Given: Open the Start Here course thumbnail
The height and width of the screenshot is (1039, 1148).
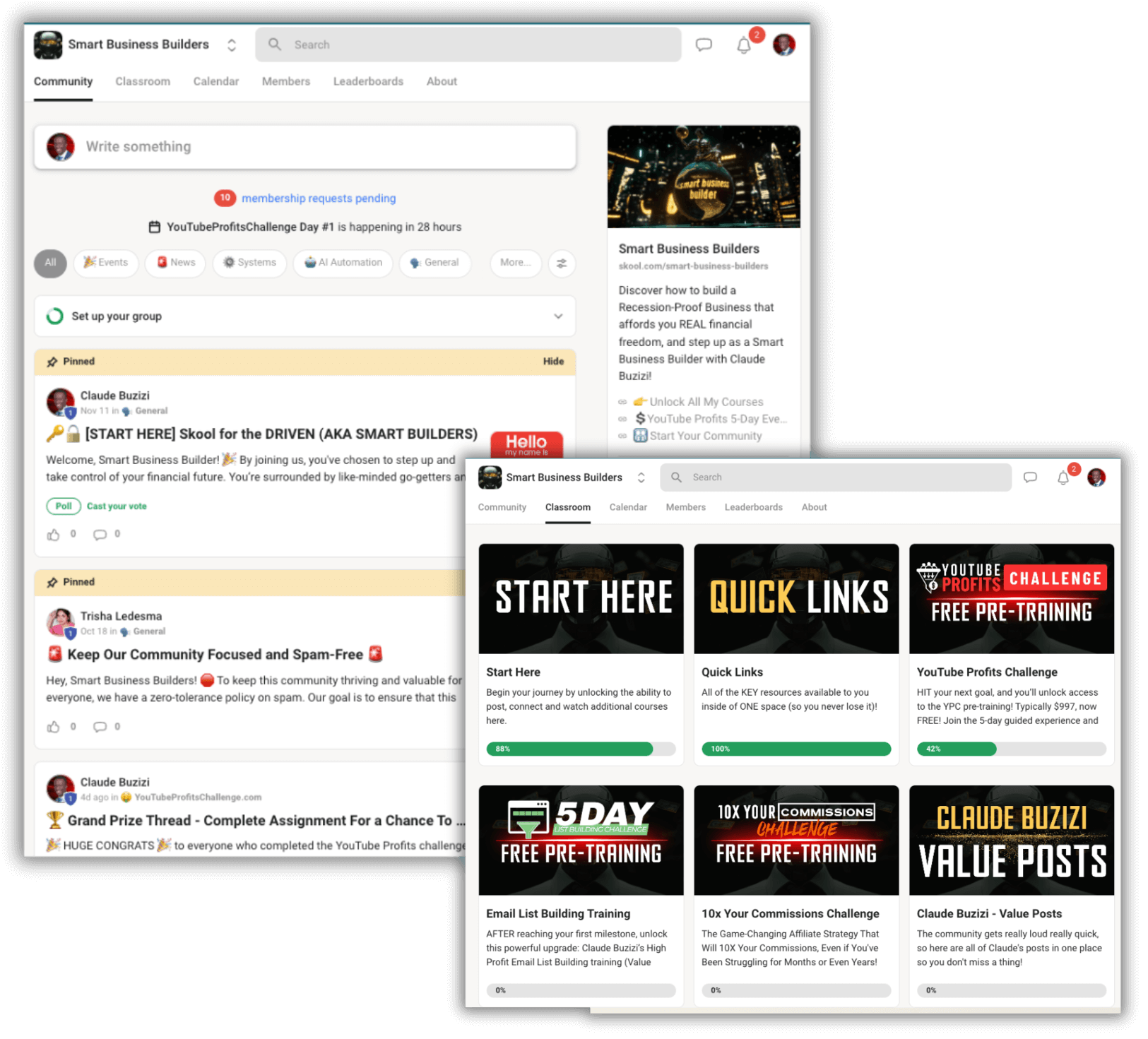Looking at the screenshot, I should tap(581, 599).
